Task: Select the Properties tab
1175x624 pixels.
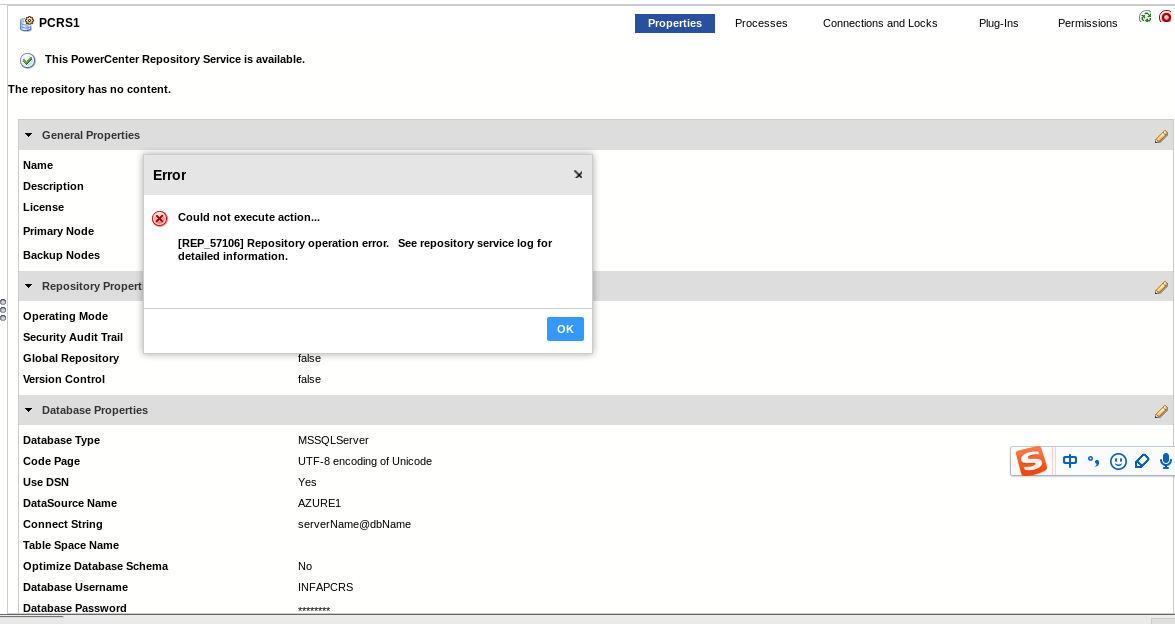Action: 674,23
